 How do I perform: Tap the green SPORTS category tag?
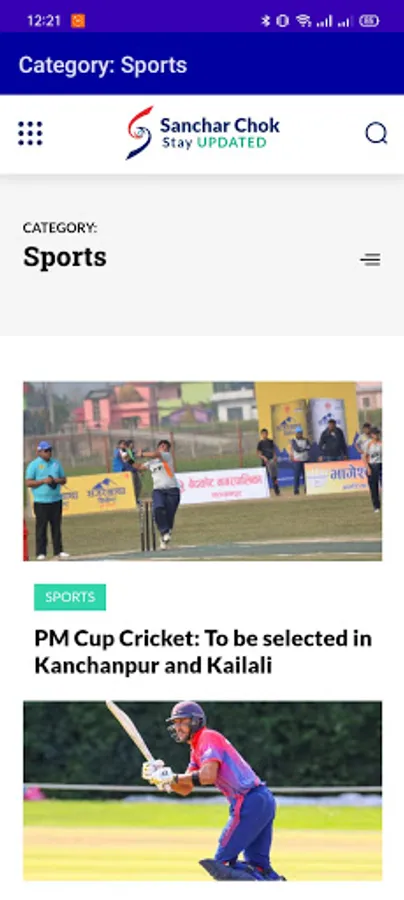[x=70, y=597]
